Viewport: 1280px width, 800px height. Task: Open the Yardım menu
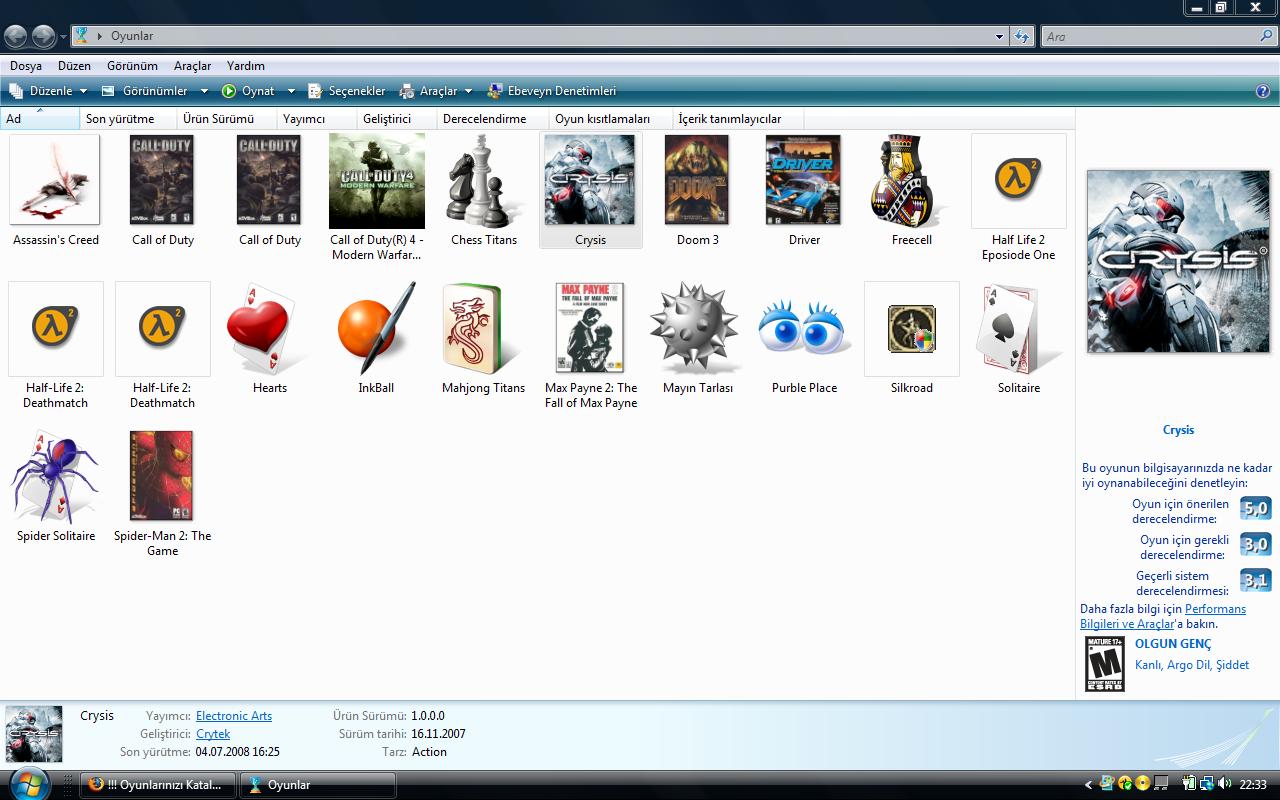[x=245, y=66]
